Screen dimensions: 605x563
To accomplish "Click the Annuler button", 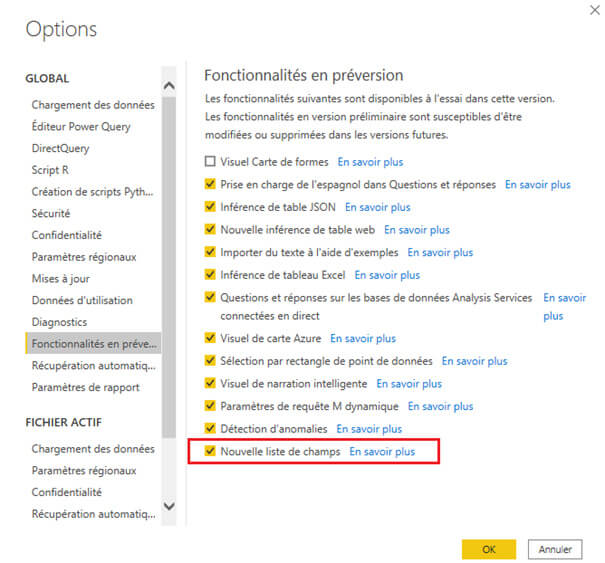I will [555, 549].
